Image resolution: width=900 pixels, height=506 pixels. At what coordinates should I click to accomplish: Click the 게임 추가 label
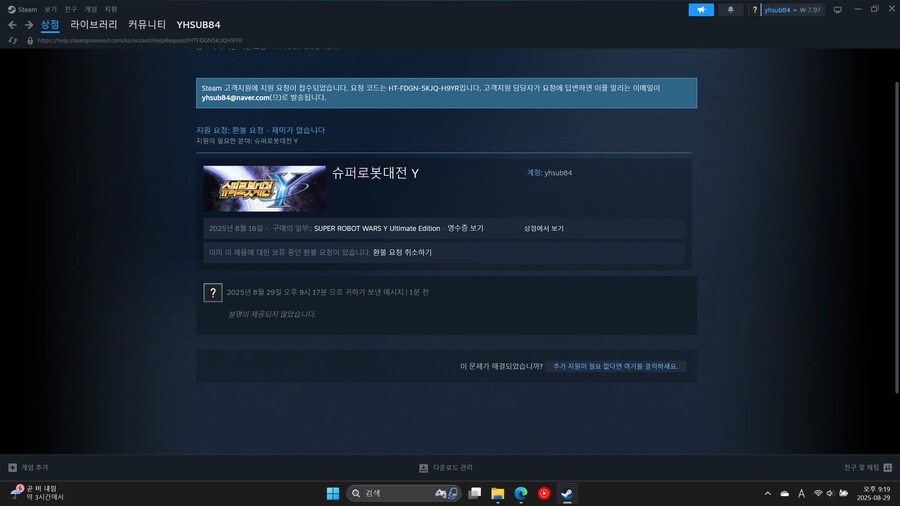click(x=34, y=468)
